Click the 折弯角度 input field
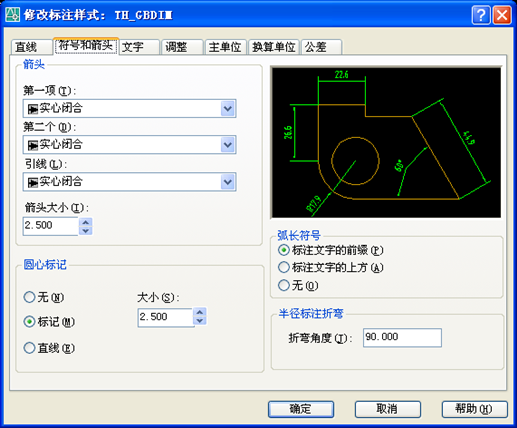Image resolution: width=517 pixels, height=428 pixels. (402, 337)
